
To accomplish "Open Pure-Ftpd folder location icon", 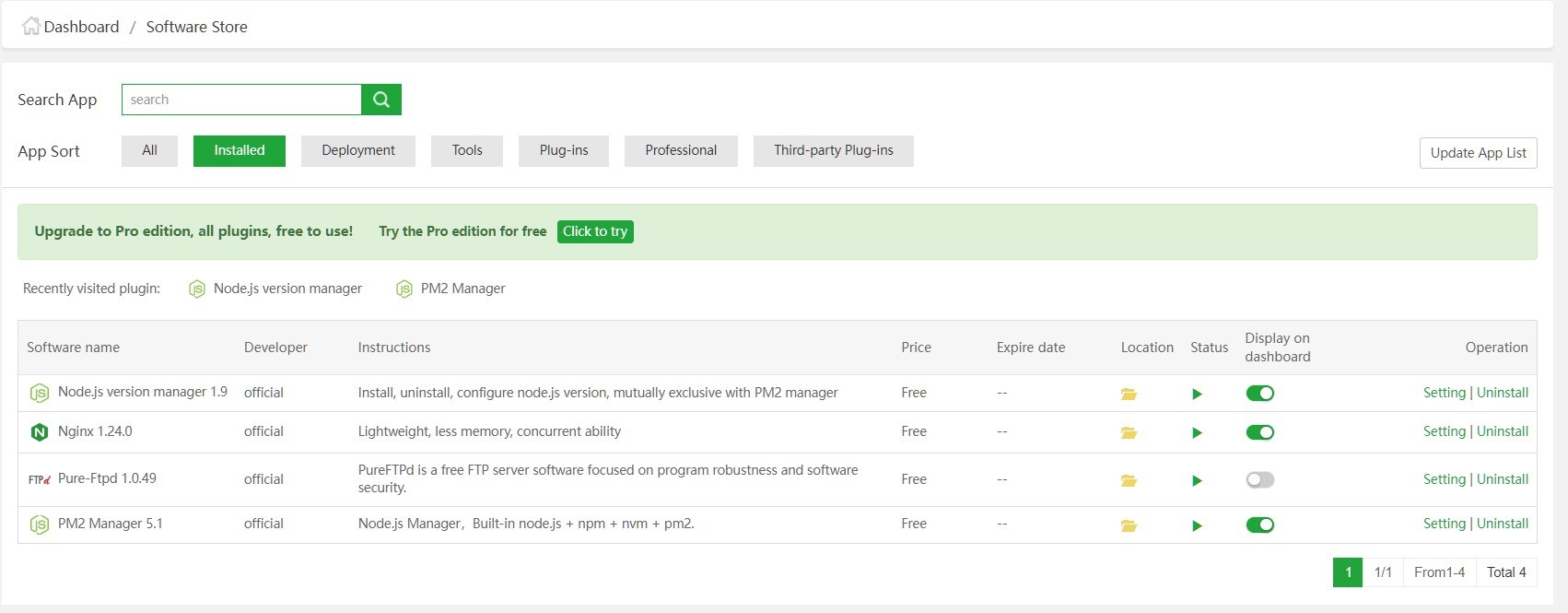I will [1129, 480].
